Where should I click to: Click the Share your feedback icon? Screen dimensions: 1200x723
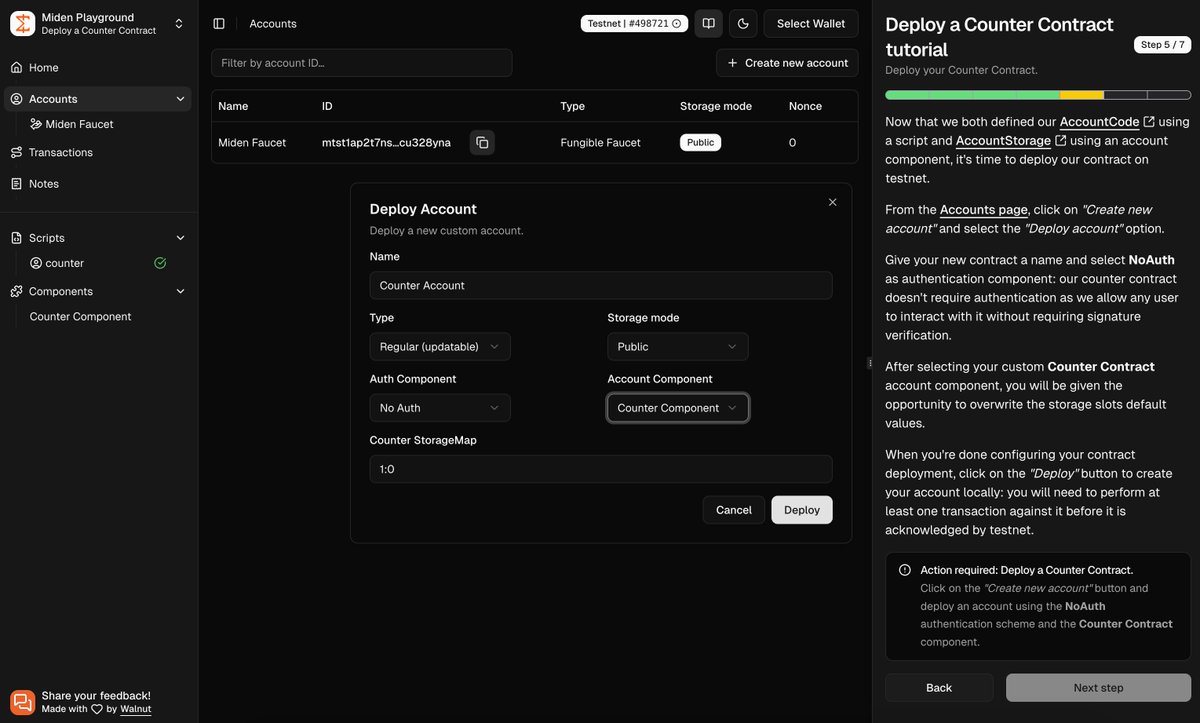point(22,702)
